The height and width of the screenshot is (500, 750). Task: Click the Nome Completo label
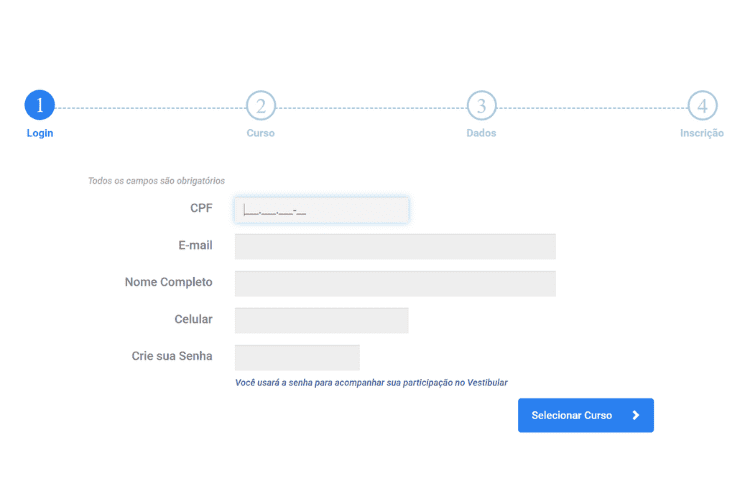[x=168, y=282]
